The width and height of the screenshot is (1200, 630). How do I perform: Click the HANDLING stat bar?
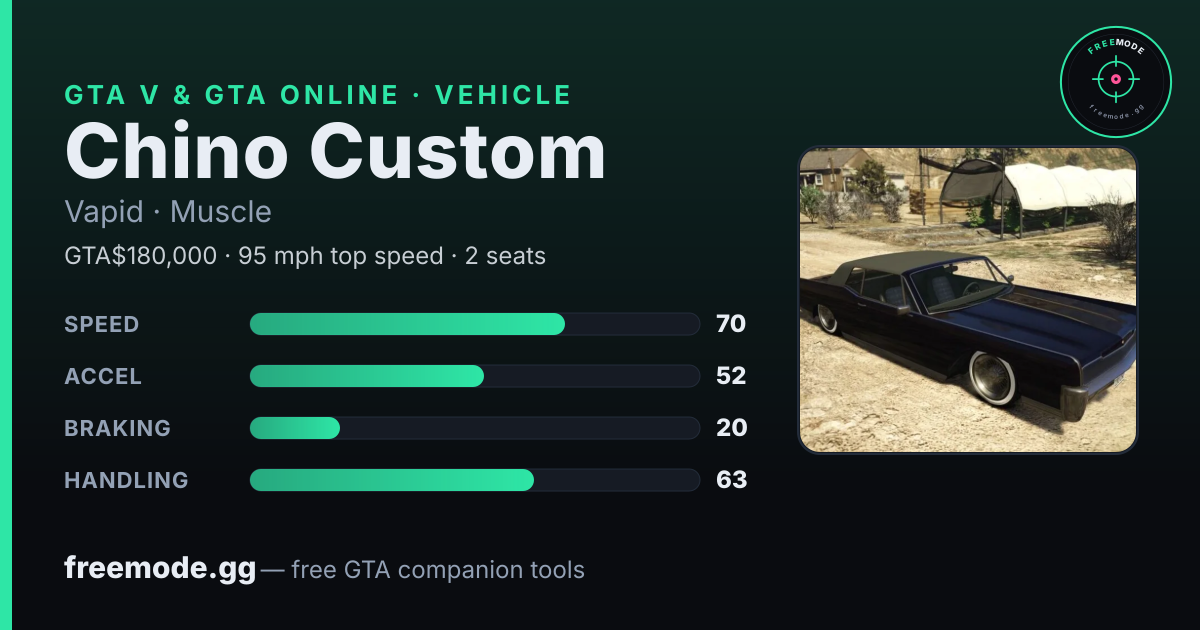[x=474, y=480]
